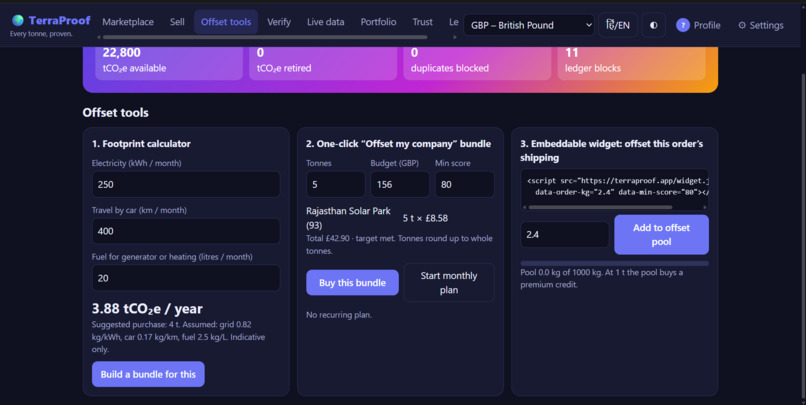Click the offset pool progress bar

point(614,263)
